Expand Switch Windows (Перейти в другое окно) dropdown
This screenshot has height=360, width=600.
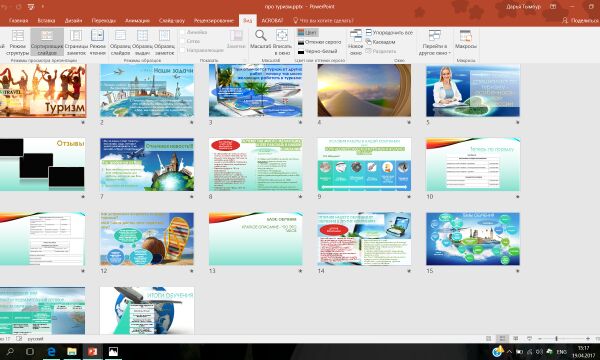pyautogui.click(x=435, y=42)
